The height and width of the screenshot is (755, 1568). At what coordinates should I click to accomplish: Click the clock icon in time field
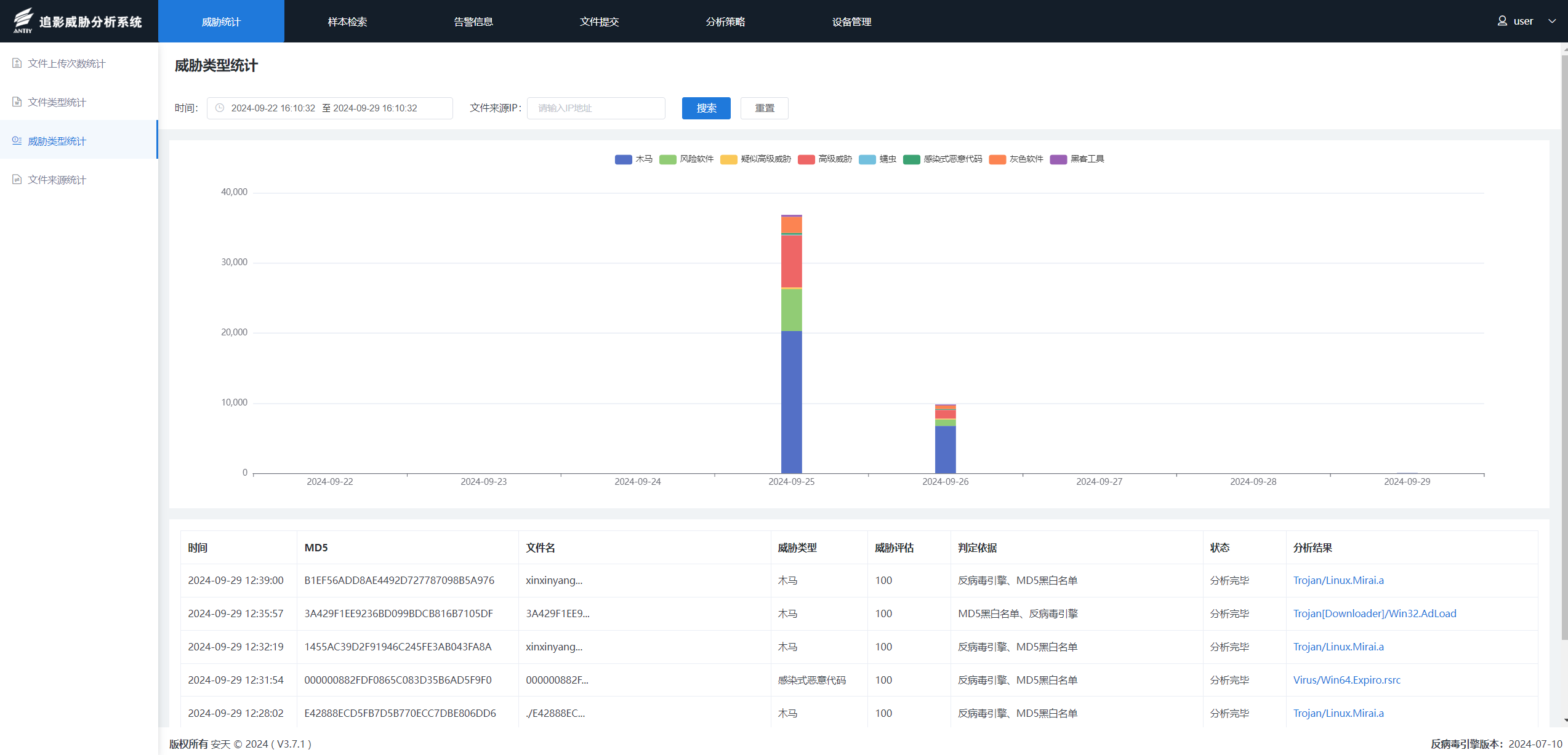[220, 108]
